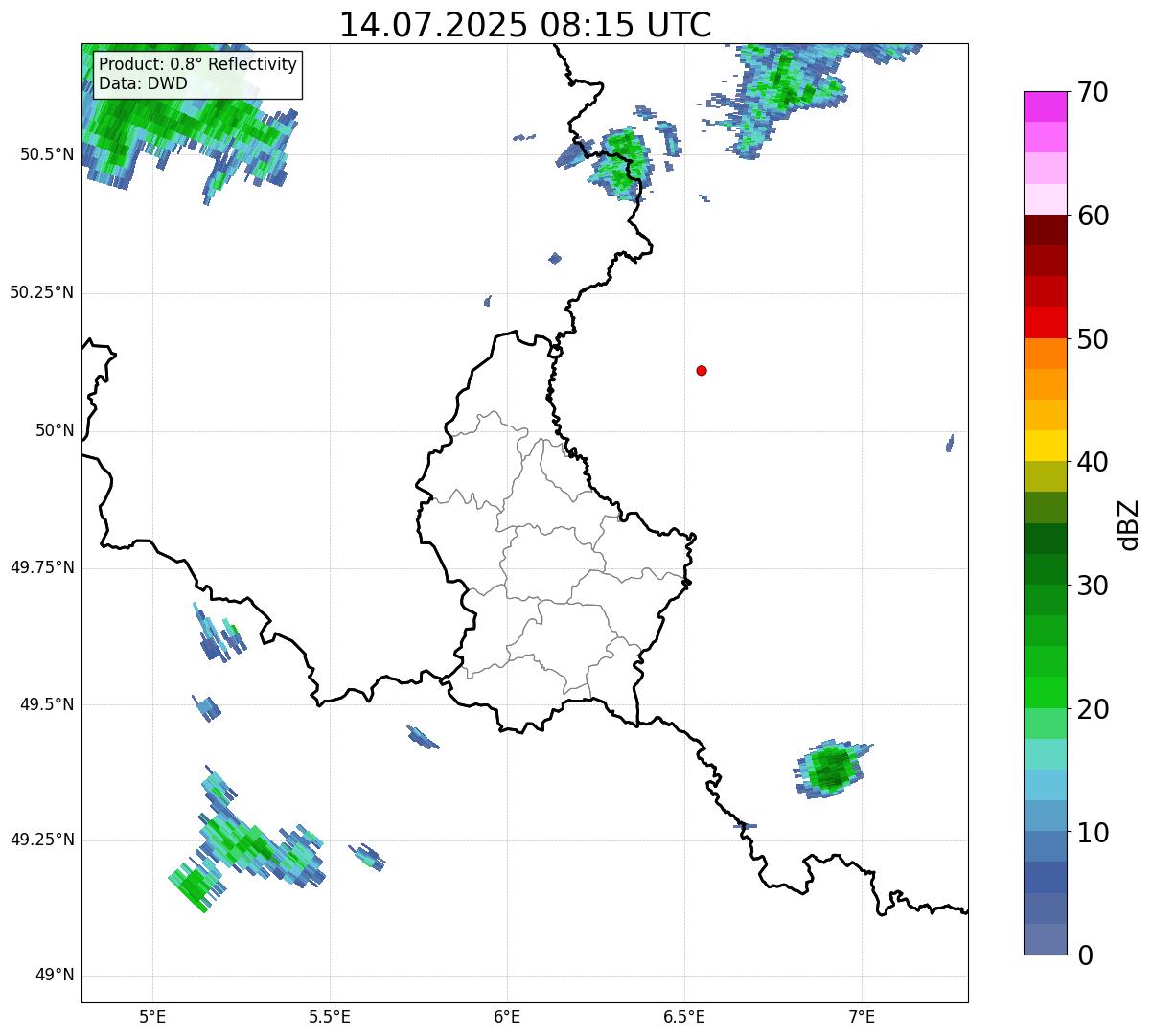
Task: Pick the bright red colorbar swatch above 50
Action: [1046, 323]
